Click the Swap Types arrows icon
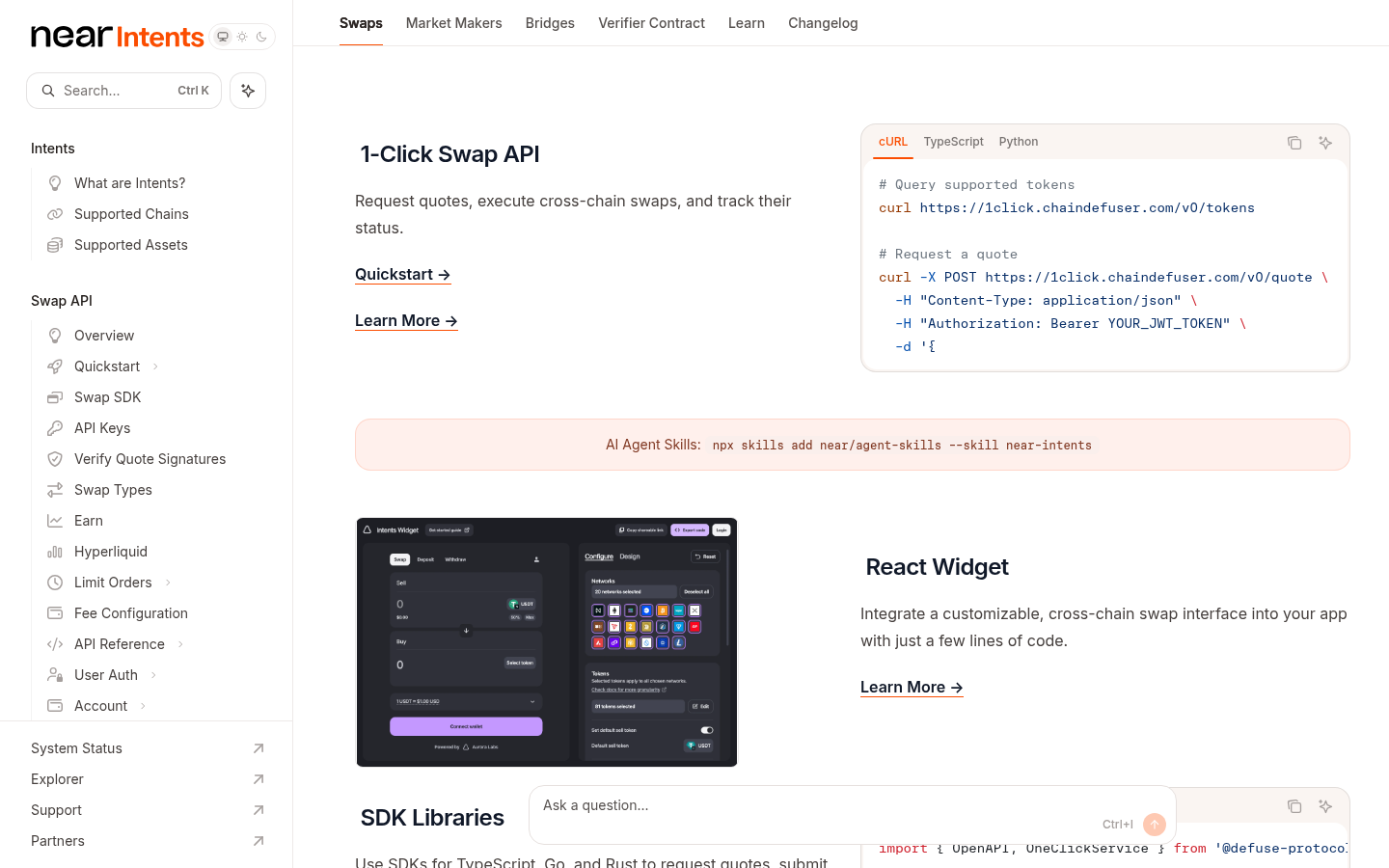The width and height of the screenshot is (1389, 868). (55, 490)
